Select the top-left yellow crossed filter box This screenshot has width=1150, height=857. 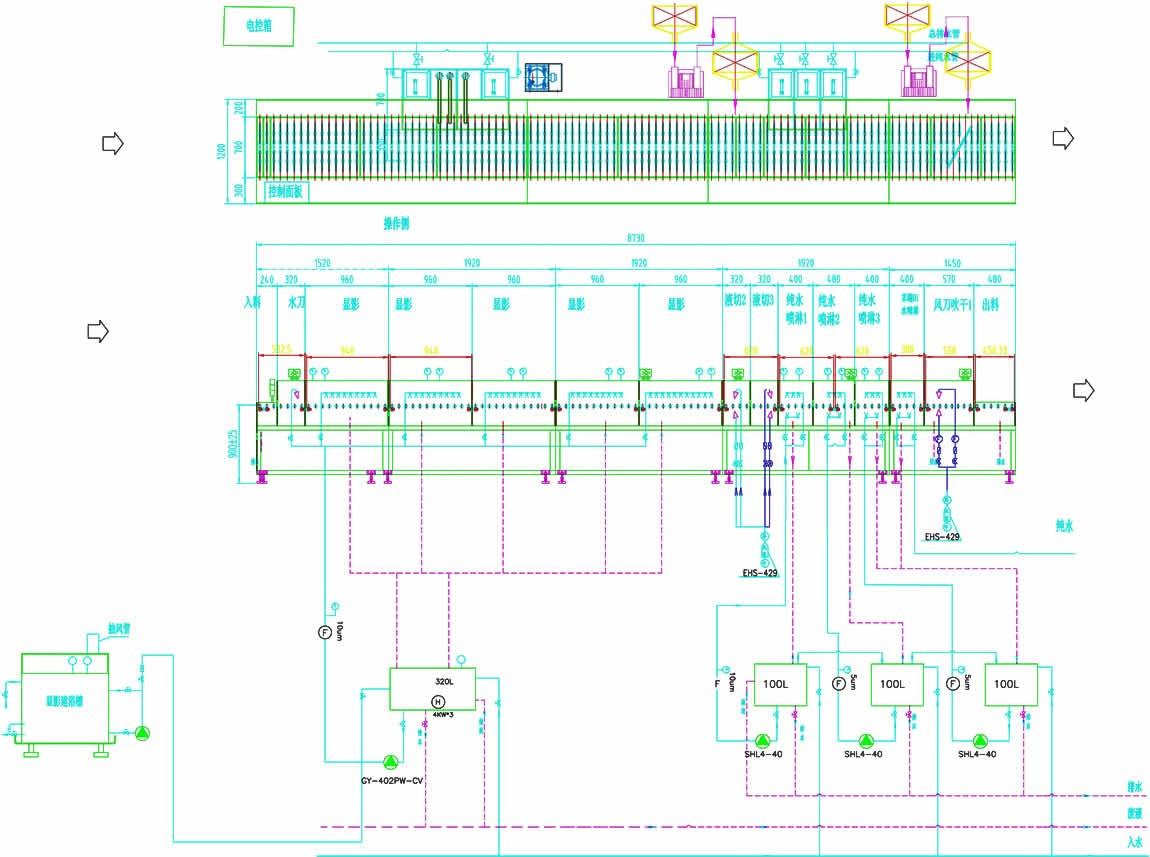click(677, 16)
